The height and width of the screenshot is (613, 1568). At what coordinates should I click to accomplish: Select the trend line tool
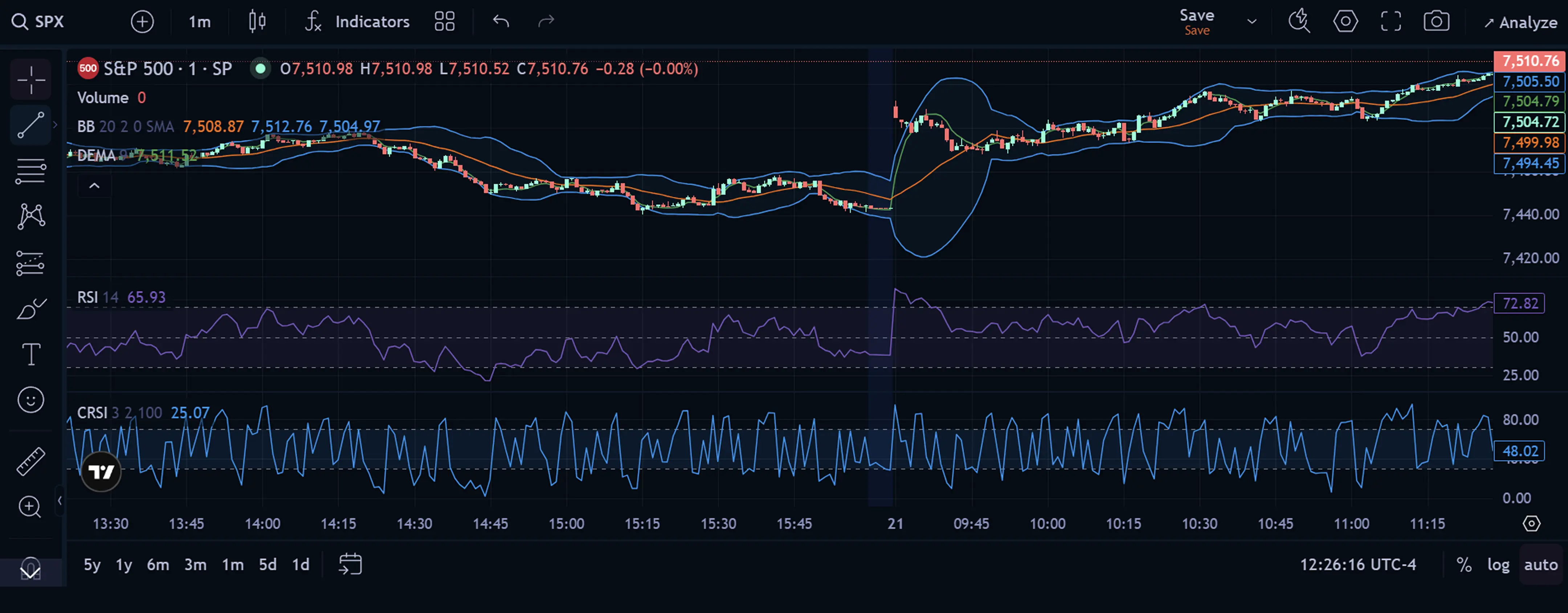pyautogui.click(x=30, y=125)
